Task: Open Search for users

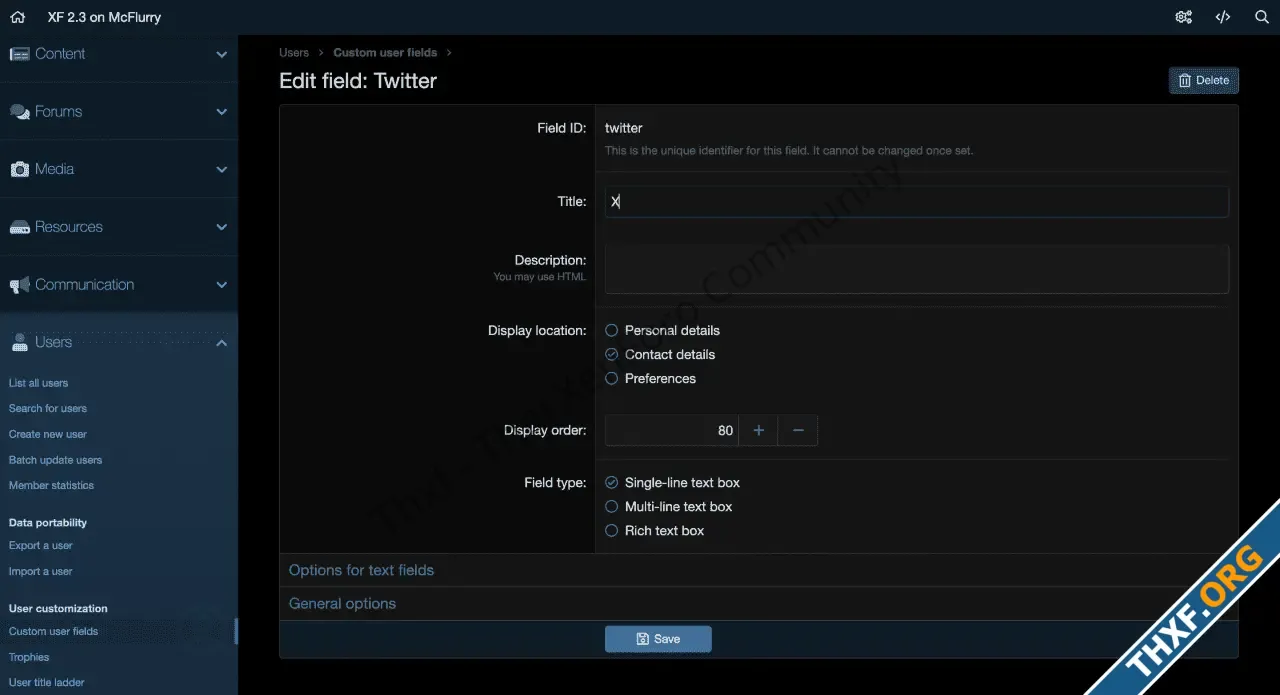Action: coord(48,408)
